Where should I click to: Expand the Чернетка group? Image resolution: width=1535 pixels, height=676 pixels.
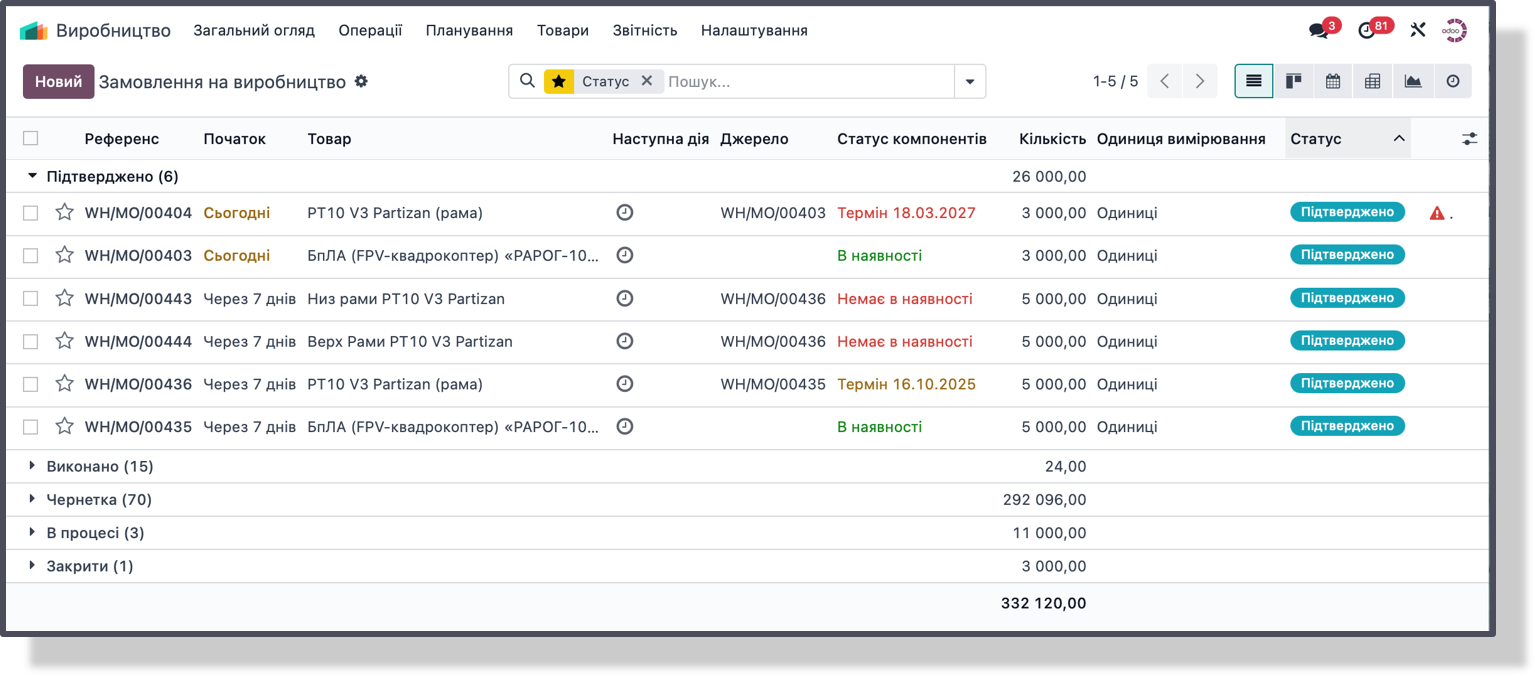pos(31,499)
